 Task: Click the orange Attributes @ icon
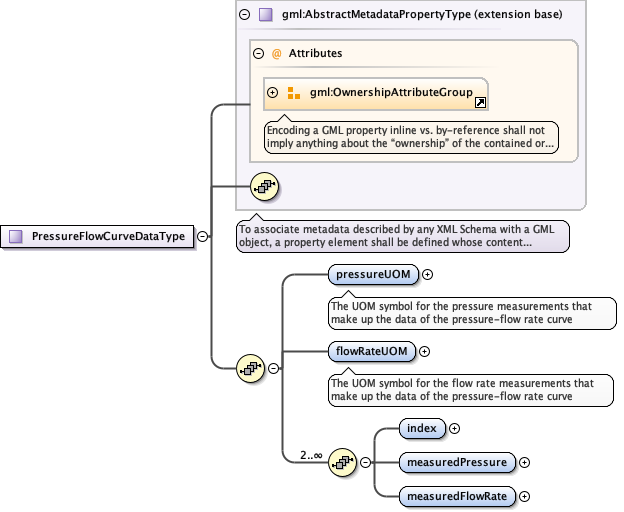[276, 53]
